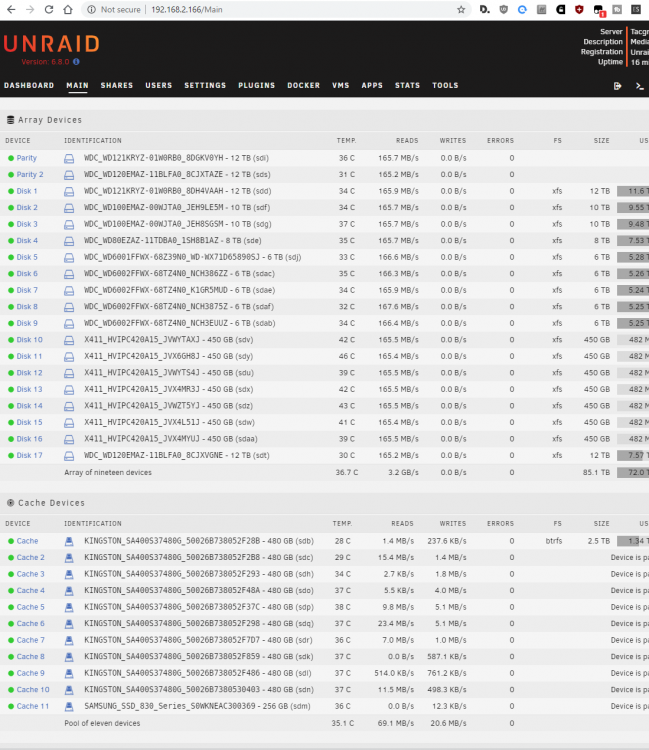Open the Disk 17 link

pos(30,455)
